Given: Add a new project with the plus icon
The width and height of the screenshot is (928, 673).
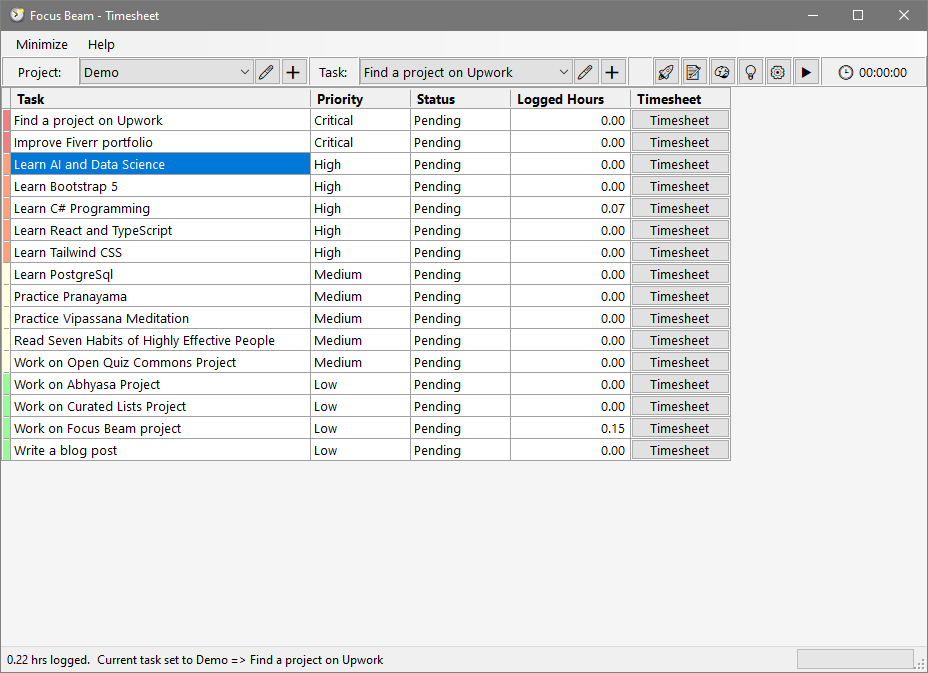Looking at the screenshot, I should pyautogui.click(x=293, y=72).
